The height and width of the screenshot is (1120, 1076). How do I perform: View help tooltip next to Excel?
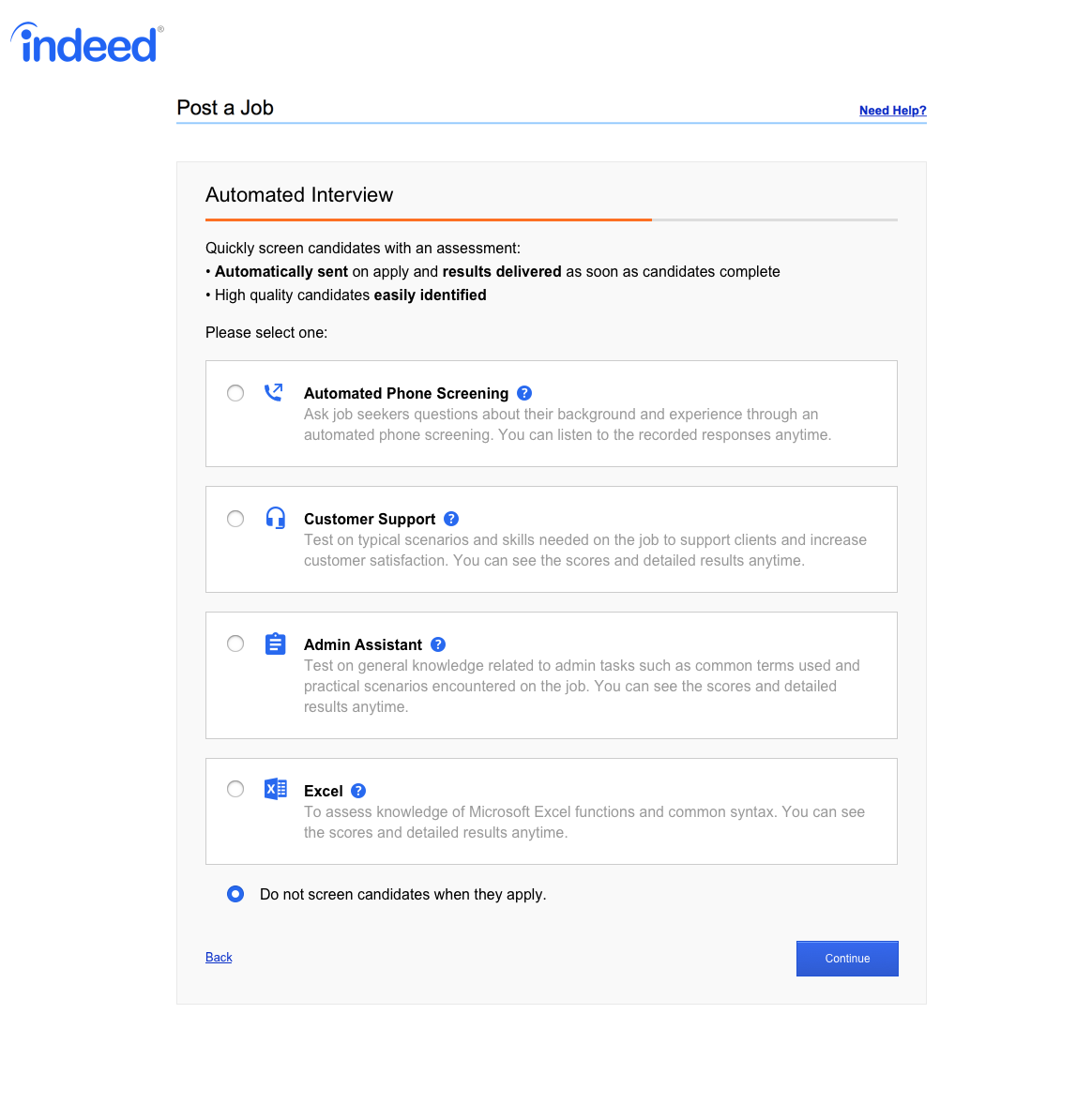click(358, 791)
